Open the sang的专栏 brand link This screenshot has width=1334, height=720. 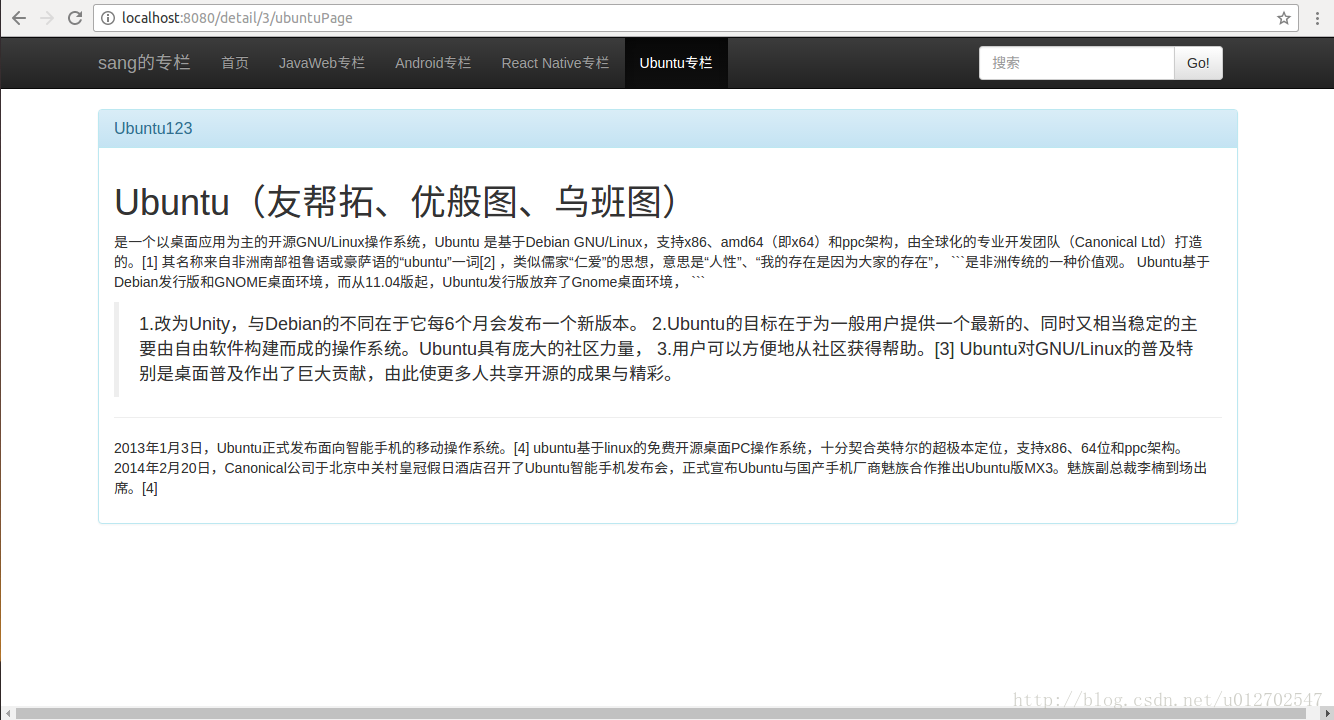(x=144, y=63)
